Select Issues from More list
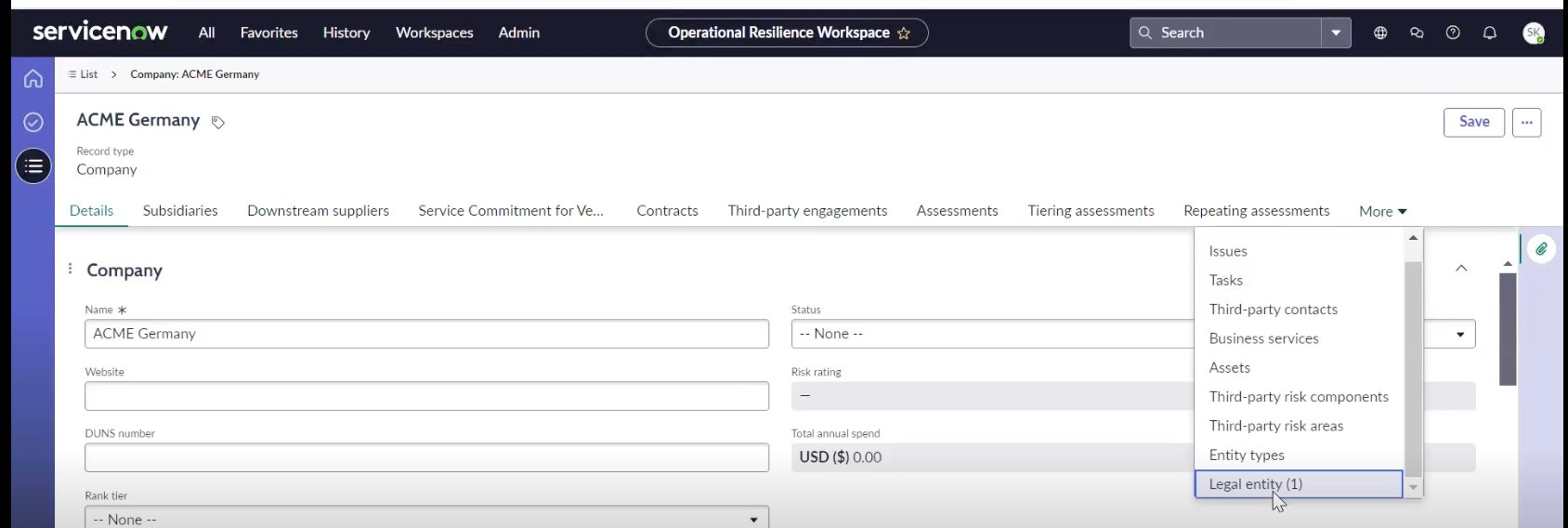Screen dimensions: 1568x528 click(x=1299, y=251)
